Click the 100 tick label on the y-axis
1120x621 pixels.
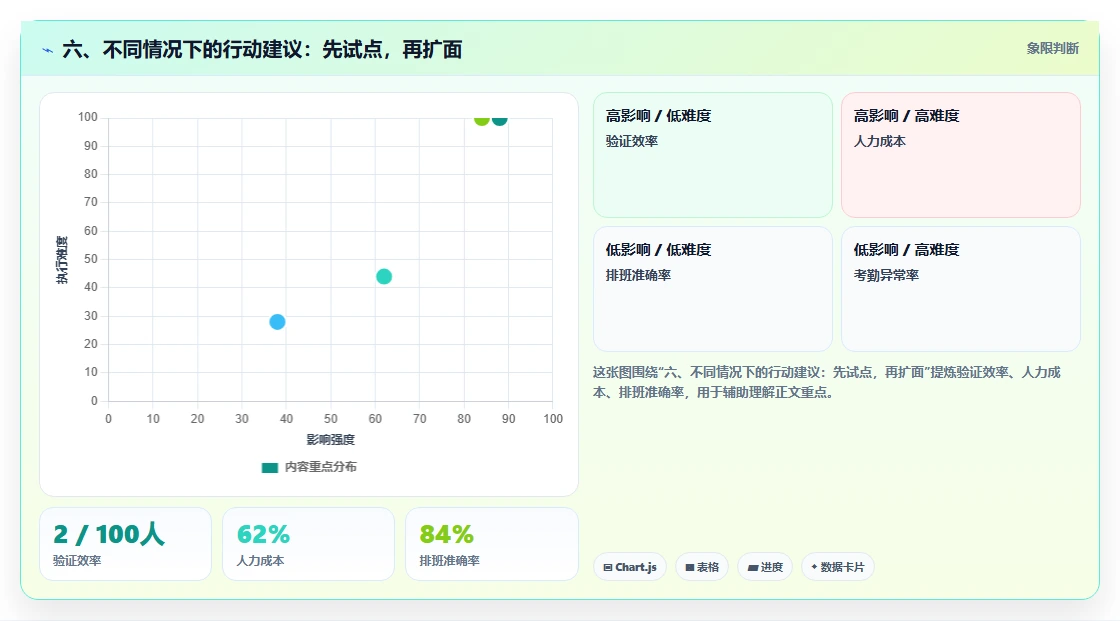(88, 116)
